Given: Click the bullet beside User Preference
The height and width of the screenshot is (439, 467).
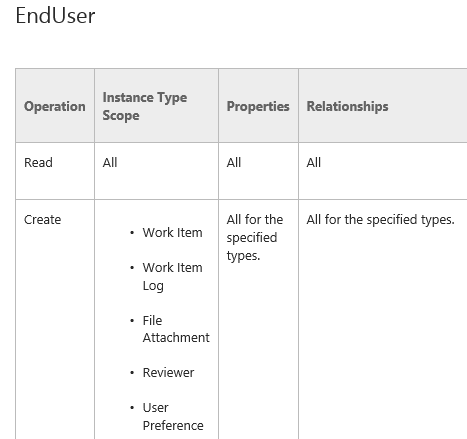Looking at the screenshot, I should point(132,408).
